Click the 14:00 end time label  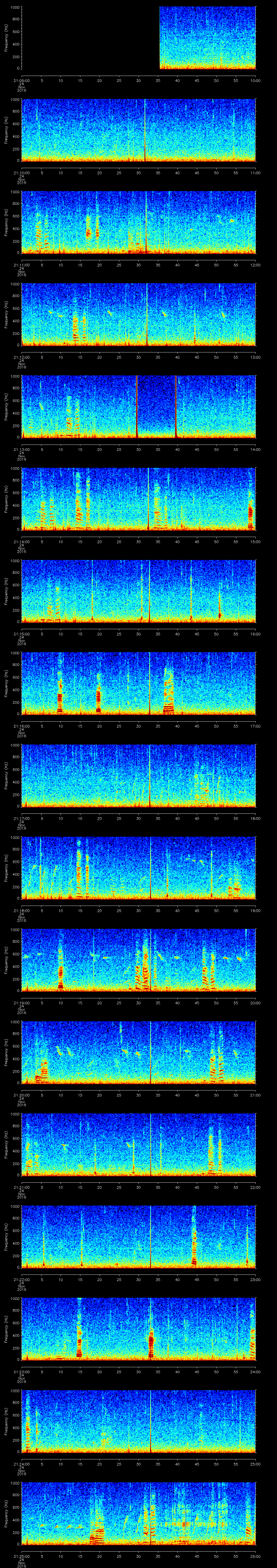pos(255,449)
